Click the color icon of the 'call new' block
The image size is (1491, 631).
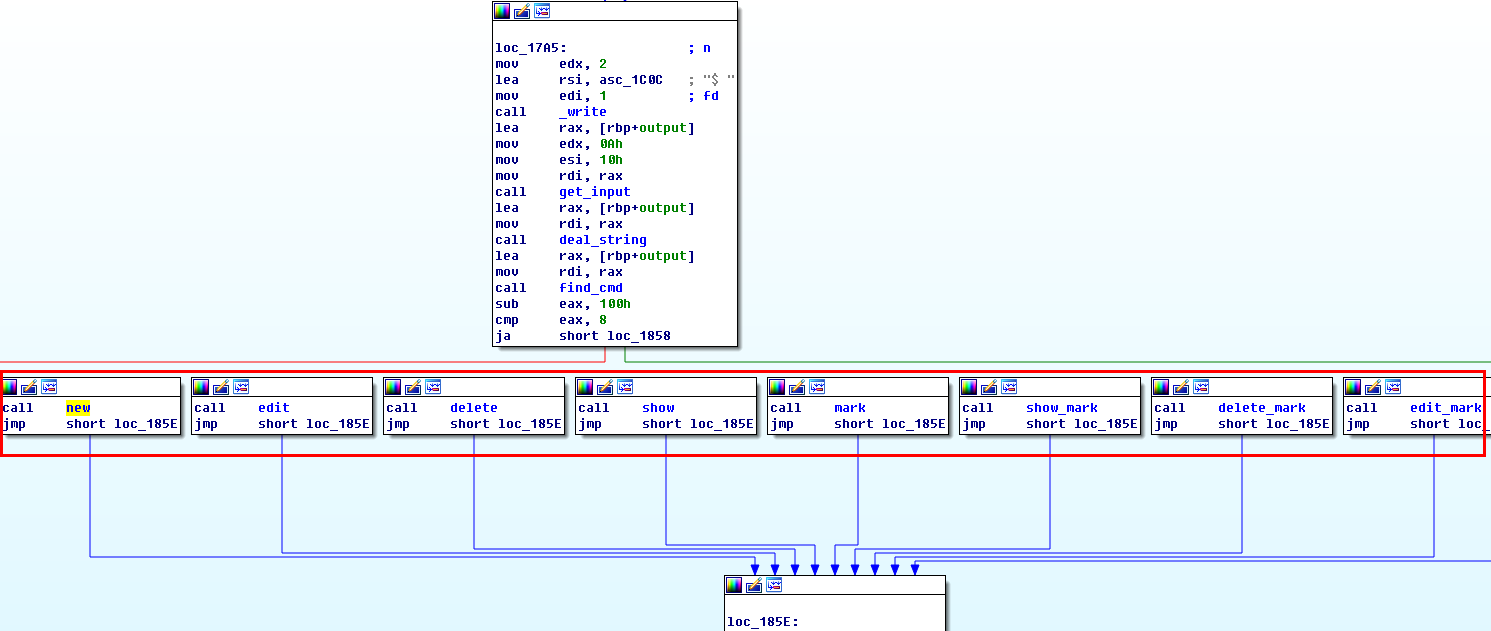[x=10, y=387]
